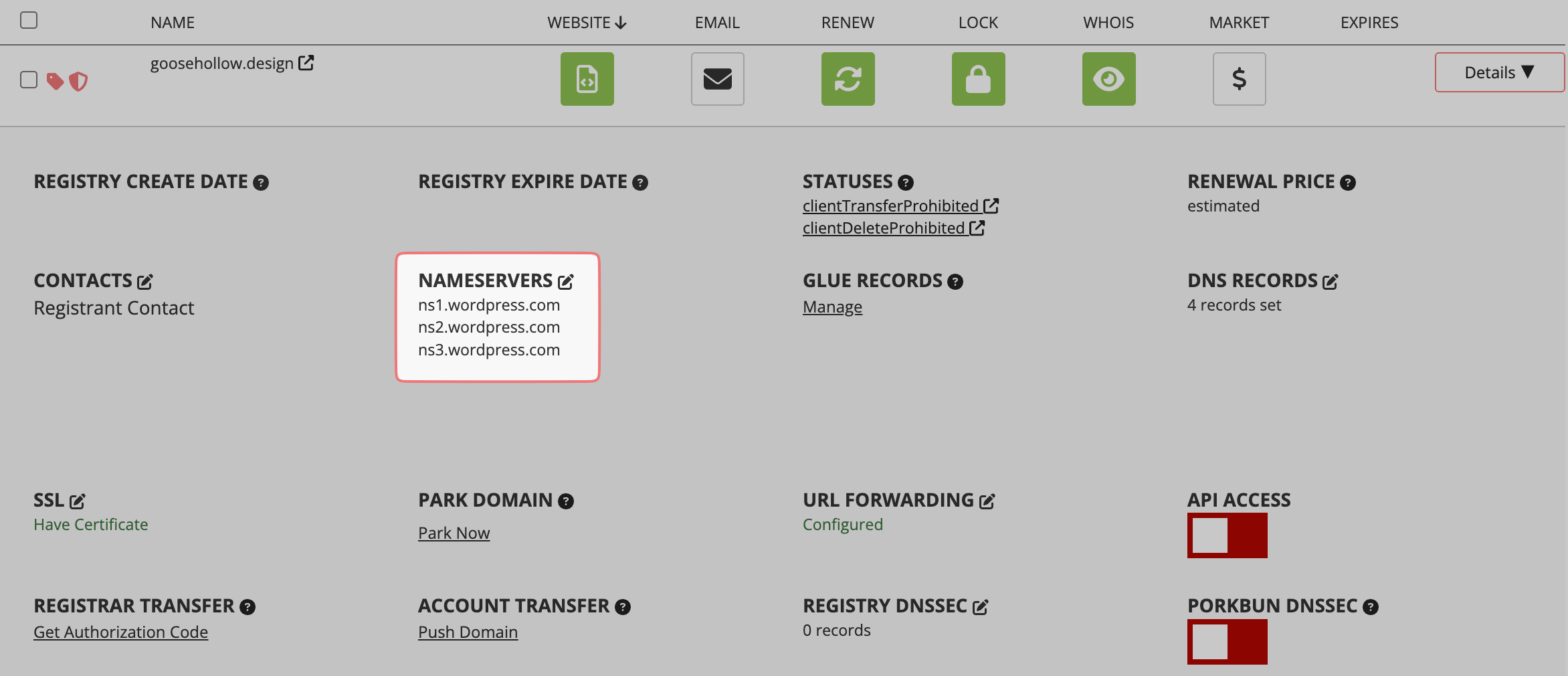Click the red tag icon beside the domain
The width and height of the screenshot is (1568, 676).
point(55,81)
